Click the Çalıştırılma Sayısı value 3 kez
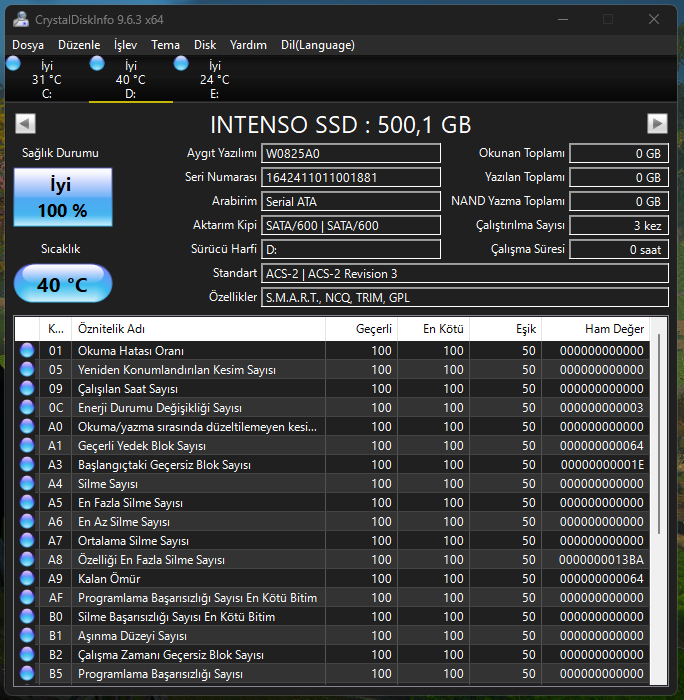Screen dimensions: 684x700 (619, 225)
